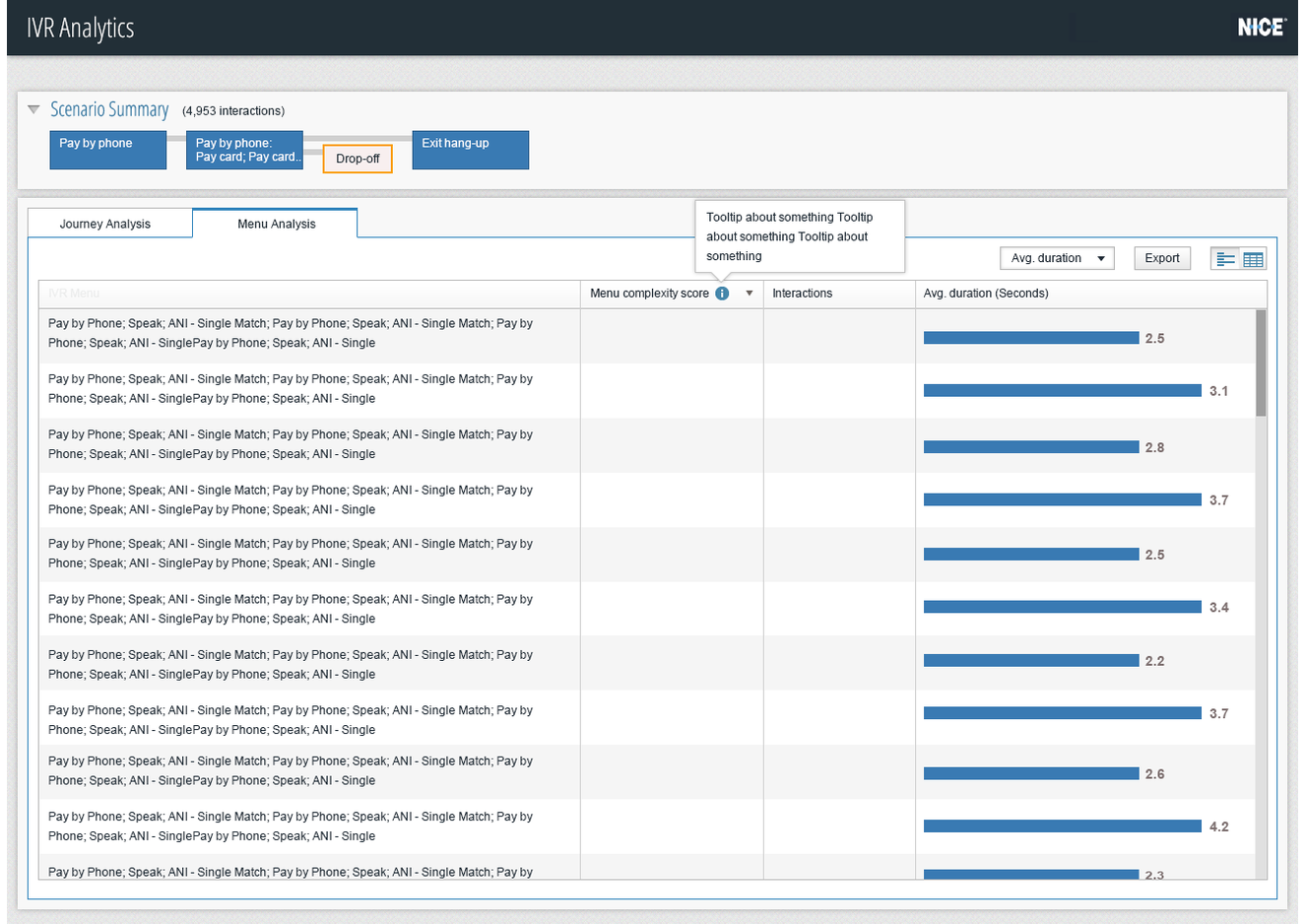Viewport: 1305px width, 924px height.
Task: Select the menu row with duration 2.6
Action: point(647,771)
